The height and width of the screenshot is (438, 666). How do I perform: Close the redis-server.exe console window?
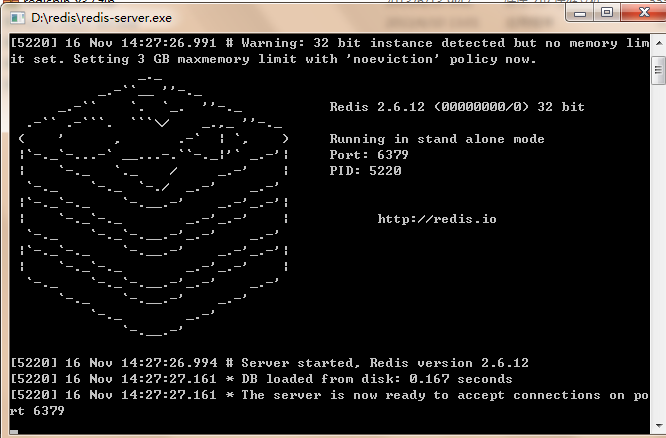pos(643,13)
